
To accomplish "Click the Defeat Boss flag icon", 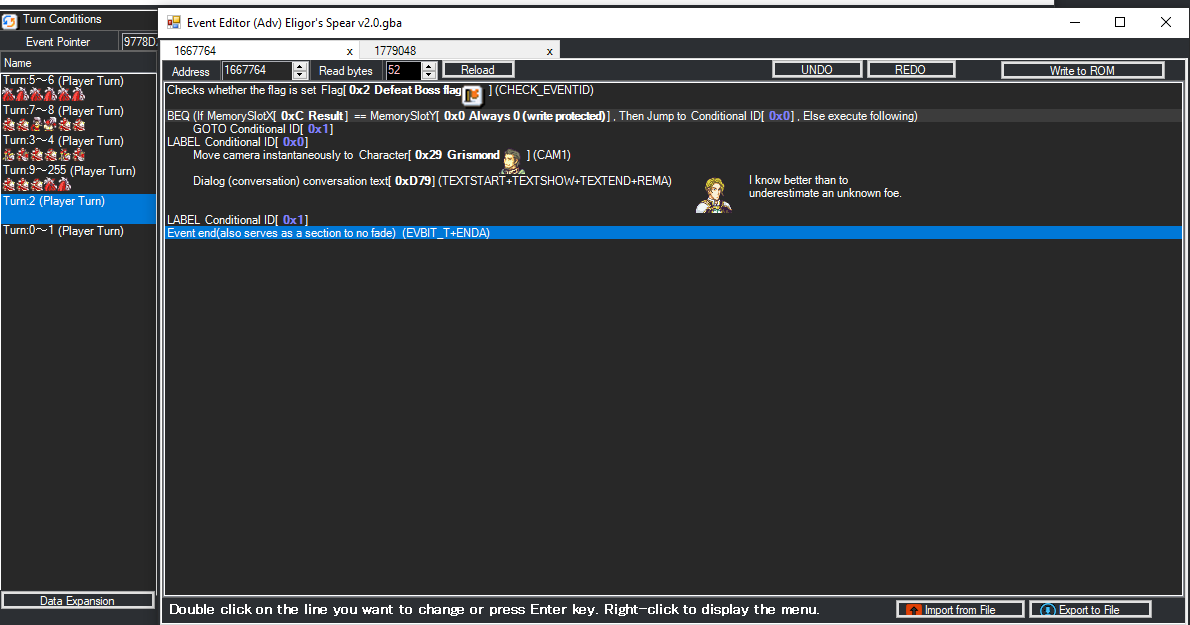I will 473,94.
